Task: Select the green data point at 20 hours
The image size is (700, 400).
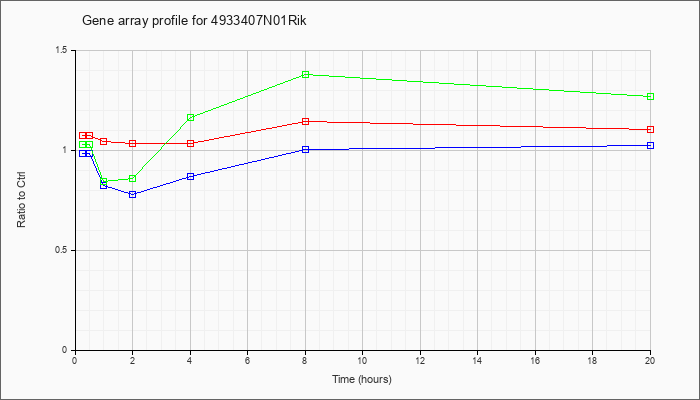Action: (650, 96)
